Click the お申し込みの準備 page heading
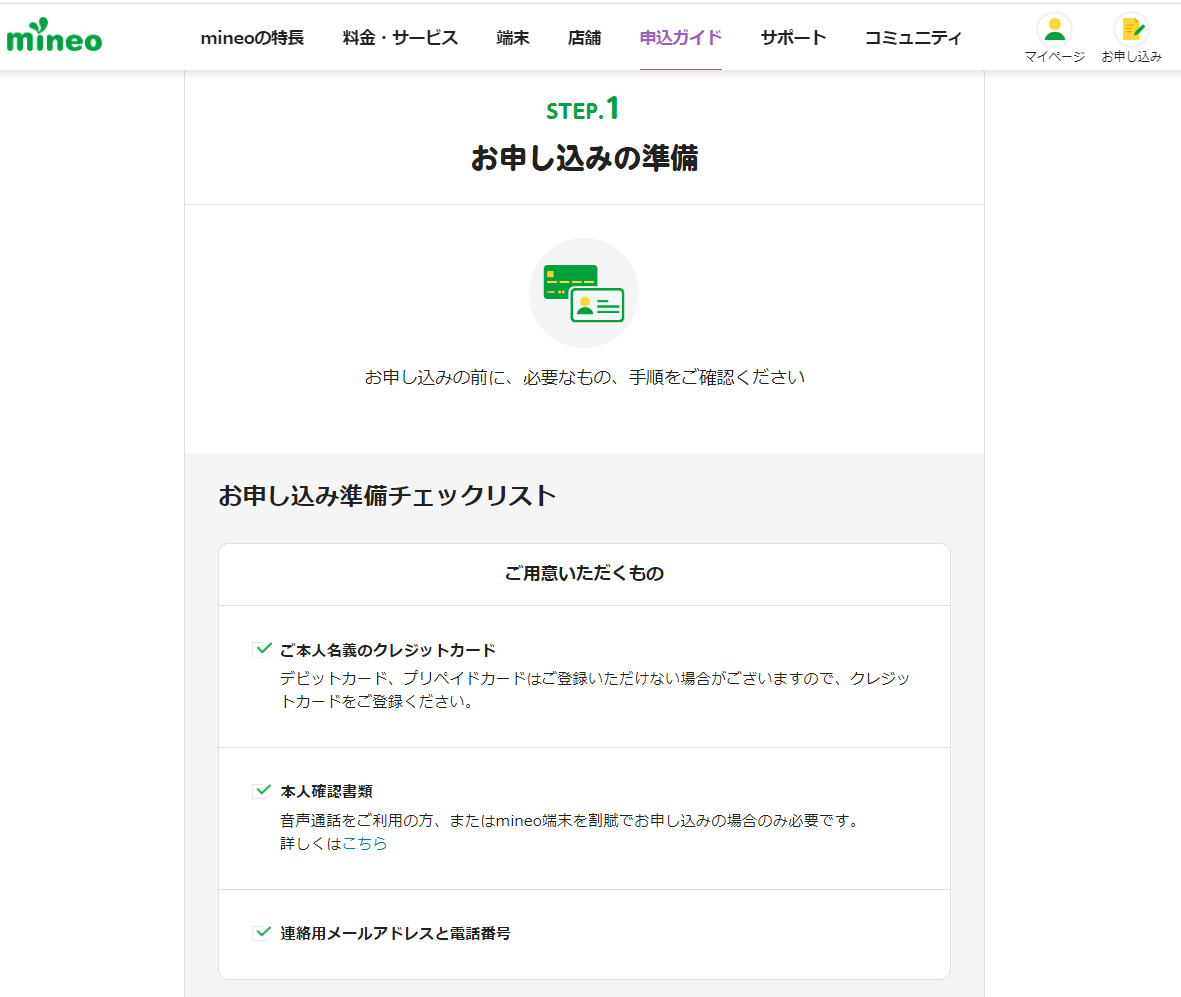1181x997 pixels. (584, 158)
